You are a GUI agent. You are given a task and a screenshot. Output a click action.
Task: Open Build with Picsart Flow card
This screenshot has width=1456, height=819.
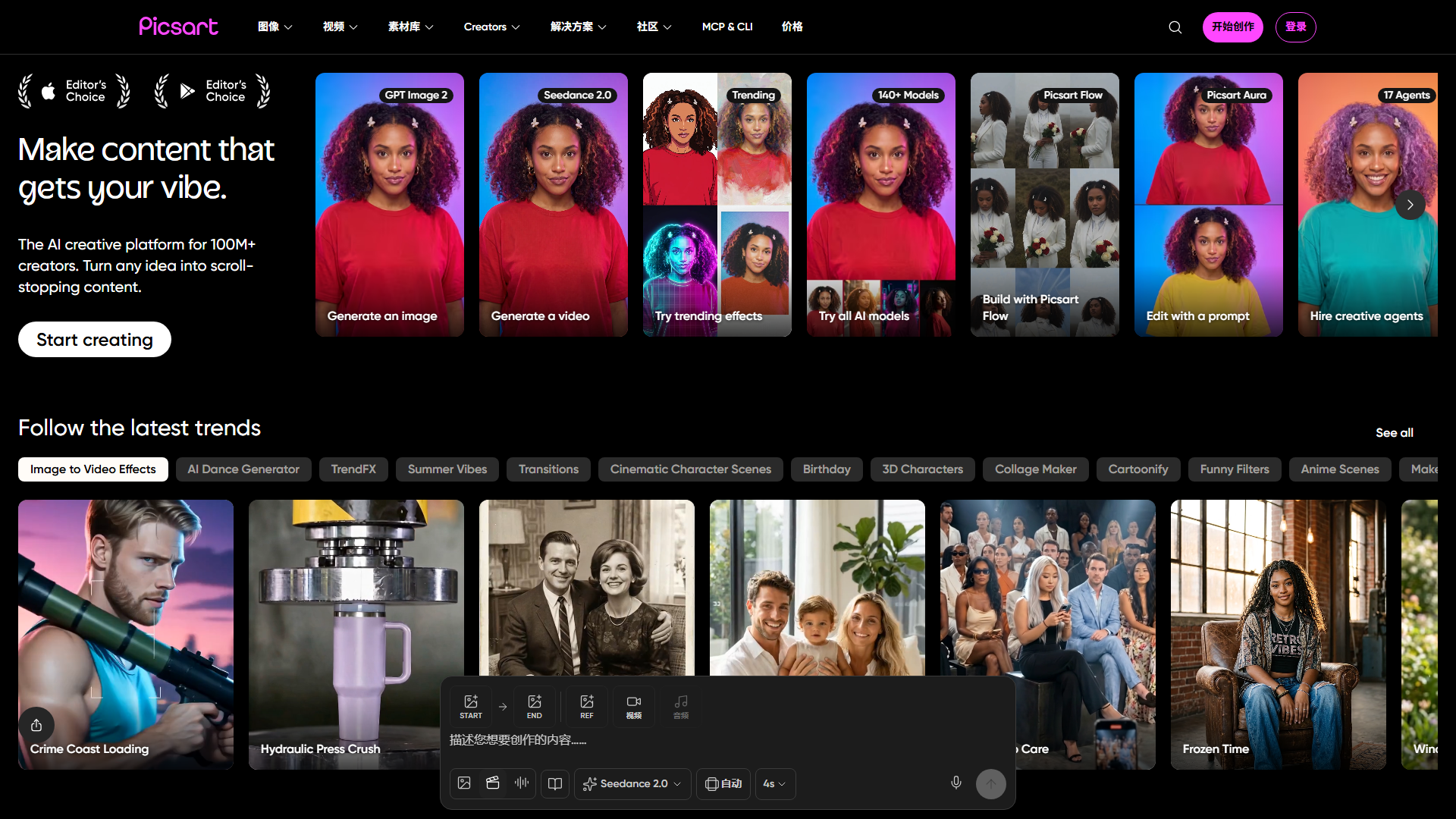point(1045,205)
